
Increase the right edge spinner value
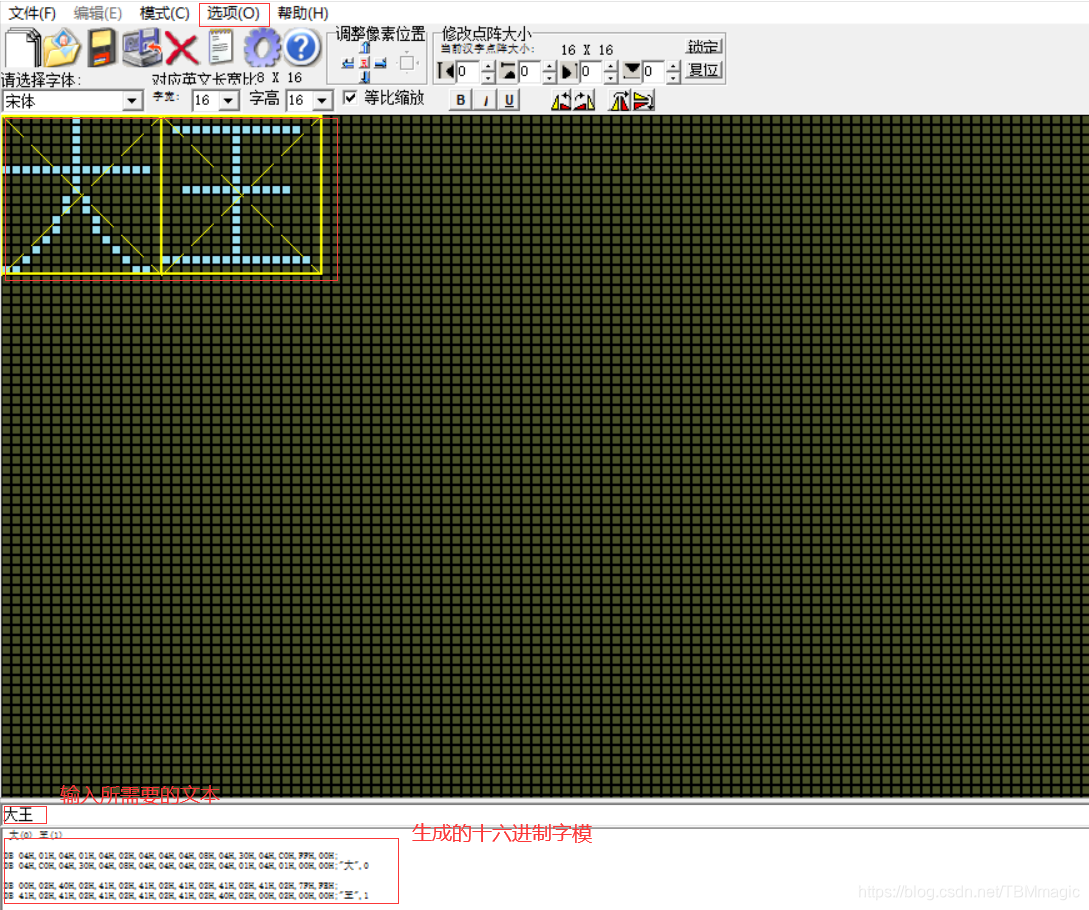pos(610,67)
